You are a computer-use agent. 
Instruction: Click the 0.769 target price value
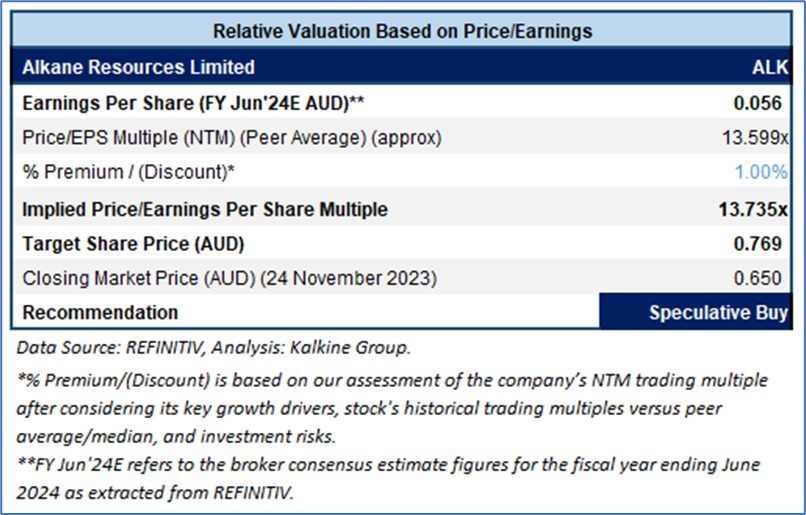[766, 243]
